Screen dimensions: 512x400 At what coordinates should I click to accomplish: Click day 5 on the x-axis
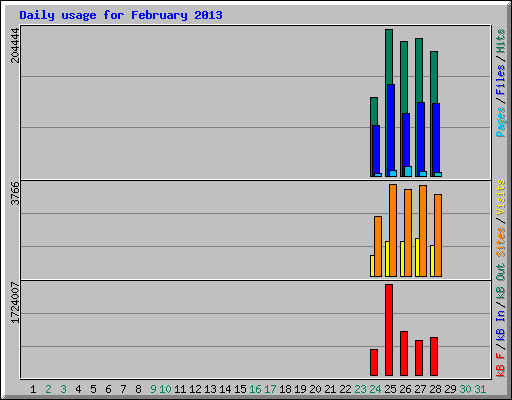93,389
